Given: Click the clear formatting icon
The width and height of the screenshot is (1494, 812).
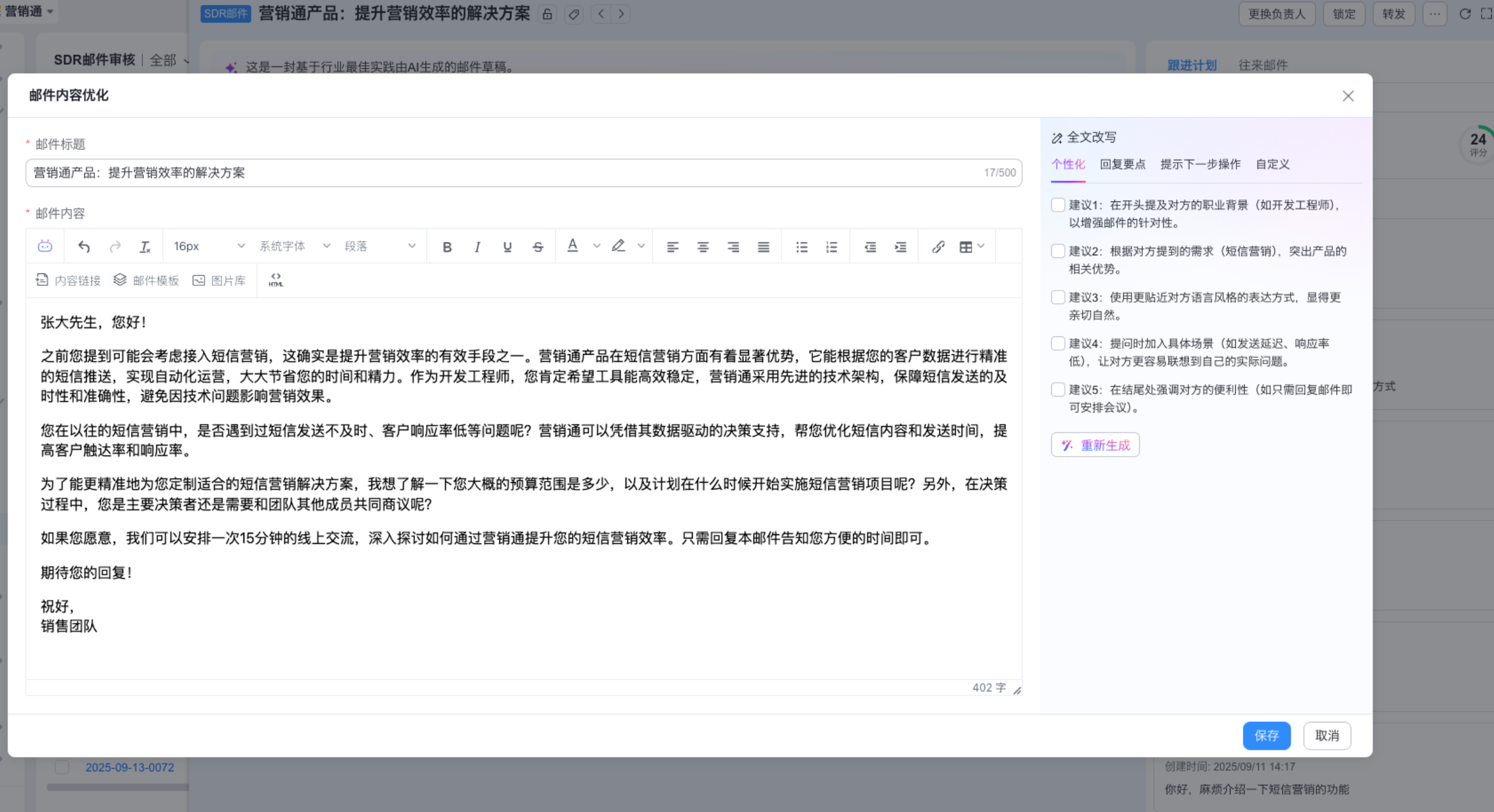Looking at the screenshot, I should 144,247.
